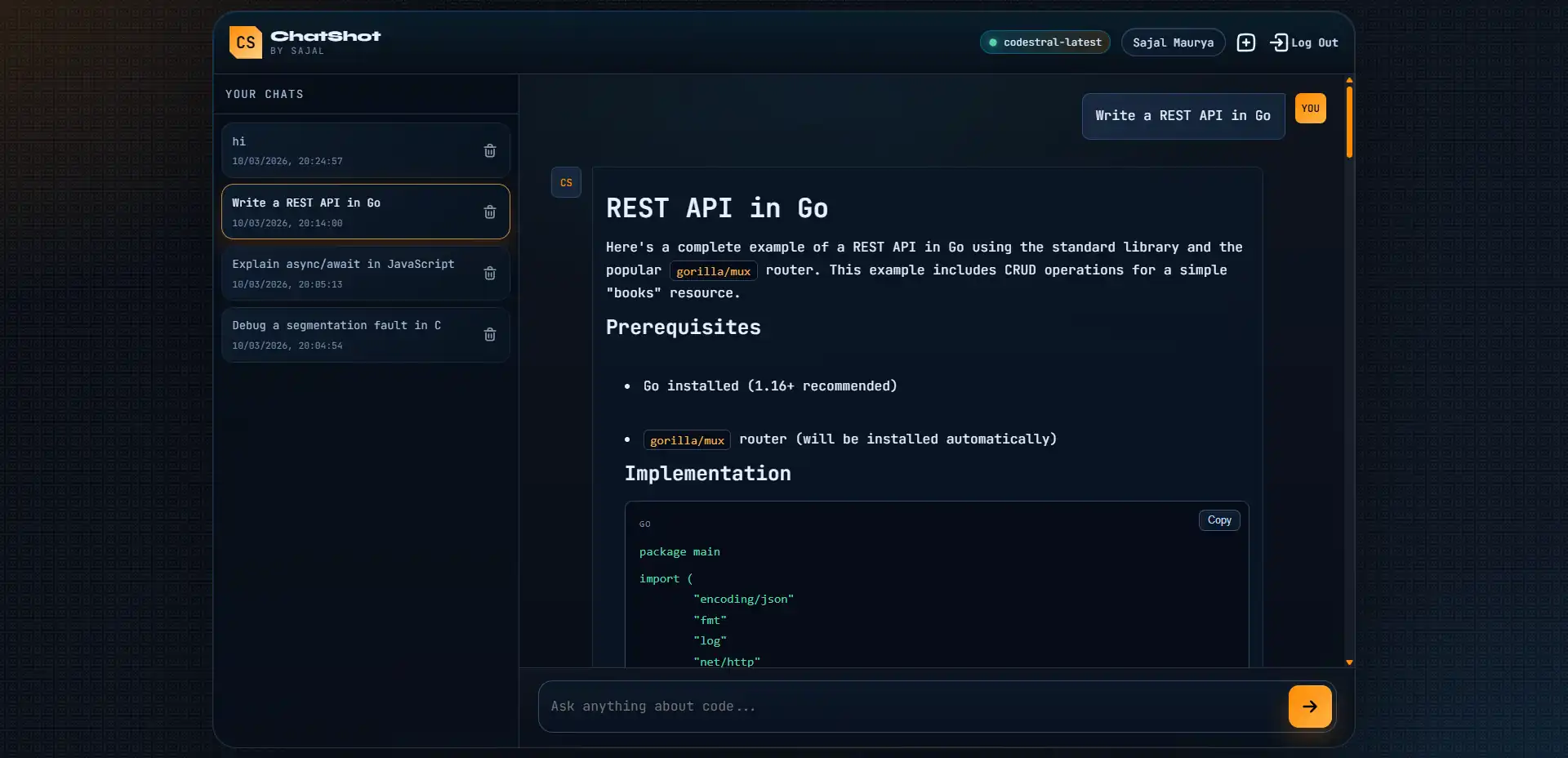This screenshot has width=1568, height=758.
Task: Delete the "Debug a segmentation fault in C" chat
Action: (x=490, y=334)
